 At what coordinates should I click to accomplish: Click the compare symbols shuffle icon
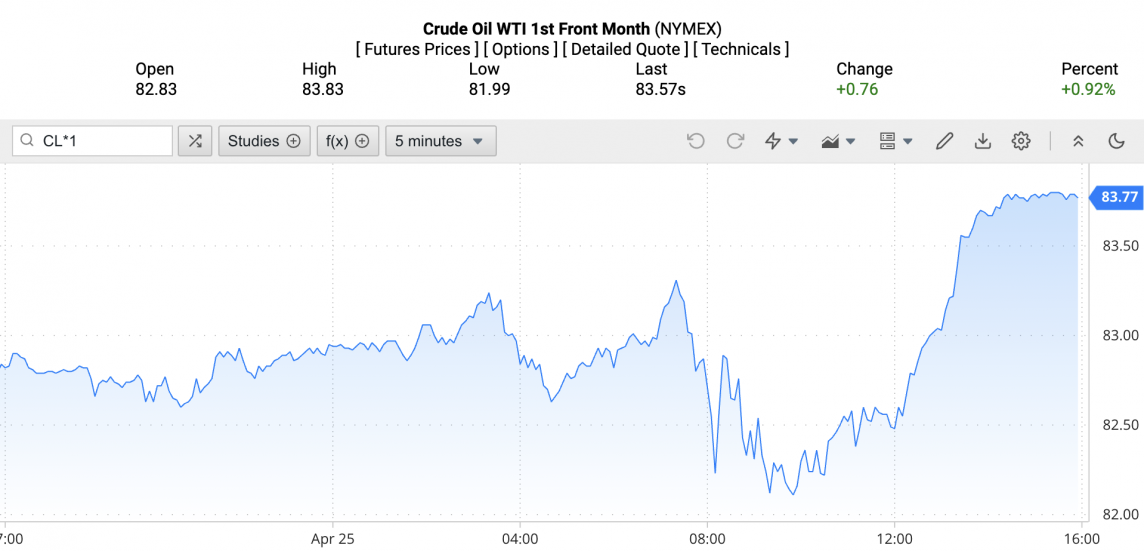point(195,141)
